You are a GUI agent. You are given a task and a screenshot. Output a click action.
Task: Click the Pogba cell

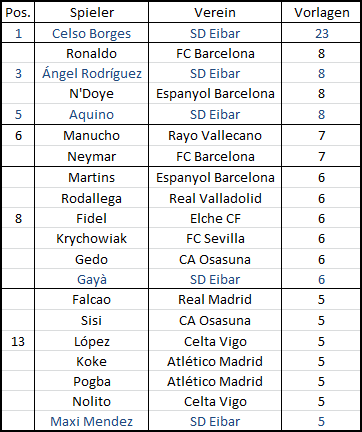coord(91,381)
